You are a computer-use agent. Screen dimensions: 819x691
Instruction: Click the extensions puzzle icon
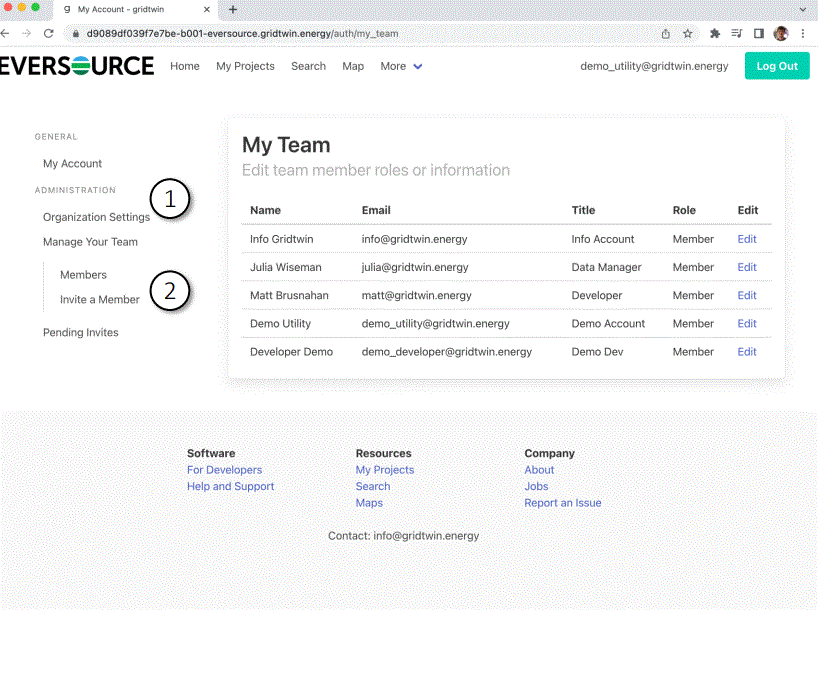tap(713, 33)
